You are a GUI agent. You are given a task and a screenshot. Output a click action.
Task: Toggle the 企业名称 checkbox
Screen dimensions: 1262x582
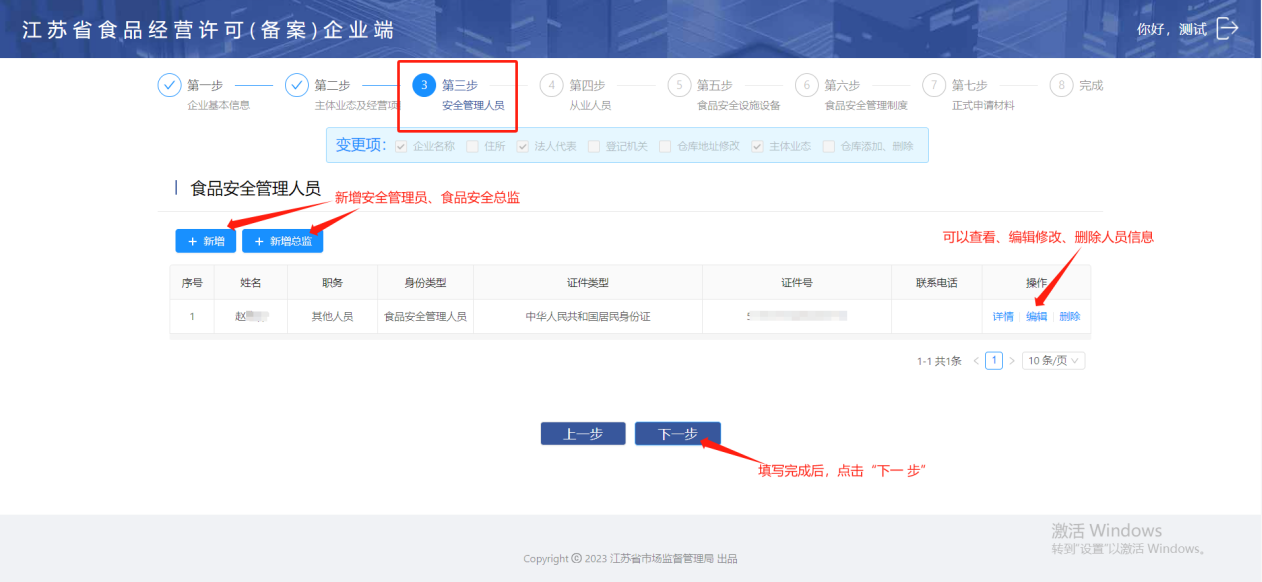(x=402, y=146)
